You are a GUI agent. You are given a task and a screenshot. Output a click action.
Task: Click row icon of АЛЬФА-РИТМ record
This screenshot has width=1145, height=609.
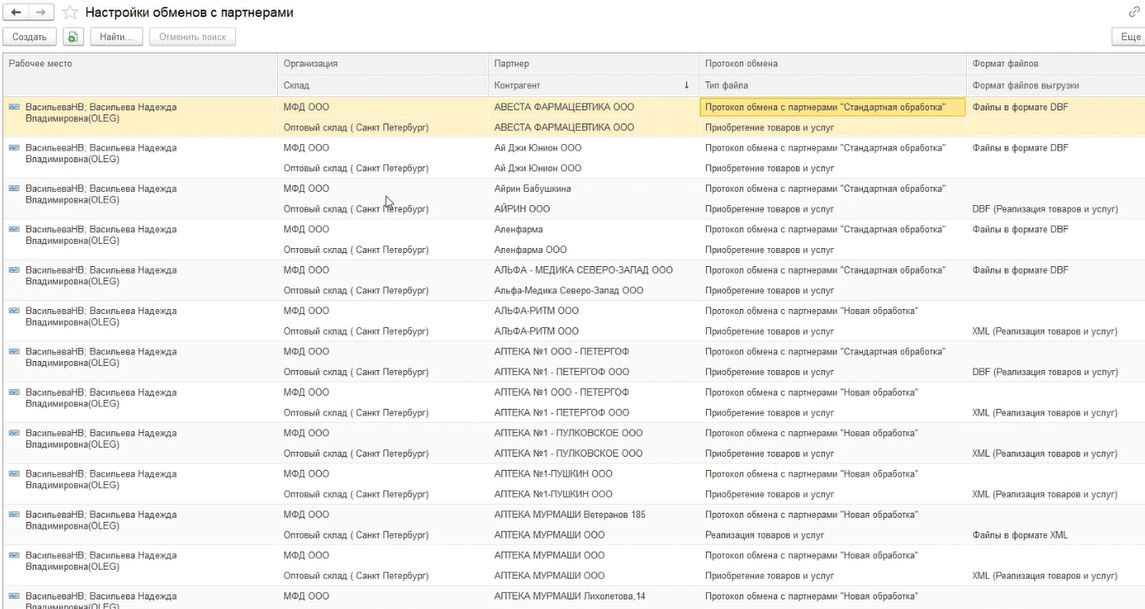(x=14, y=310)
